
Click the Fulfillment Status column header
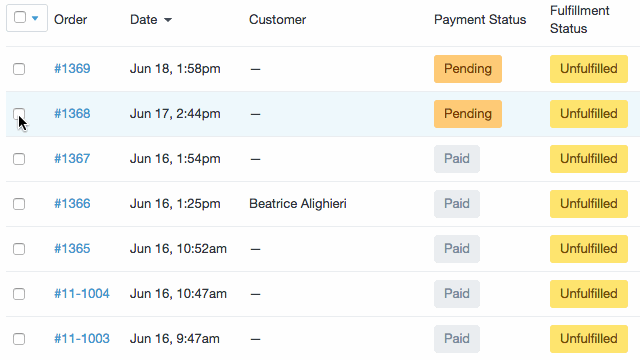click(580, 20)
